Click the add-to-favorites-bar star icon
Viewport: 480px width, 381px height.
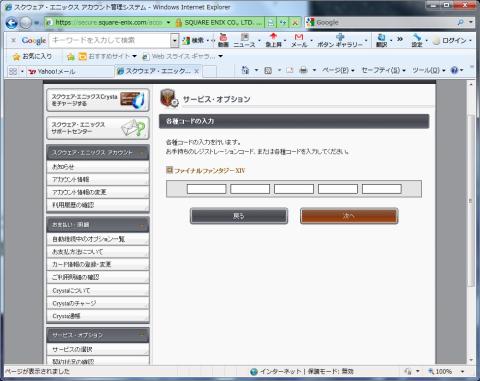70,57
